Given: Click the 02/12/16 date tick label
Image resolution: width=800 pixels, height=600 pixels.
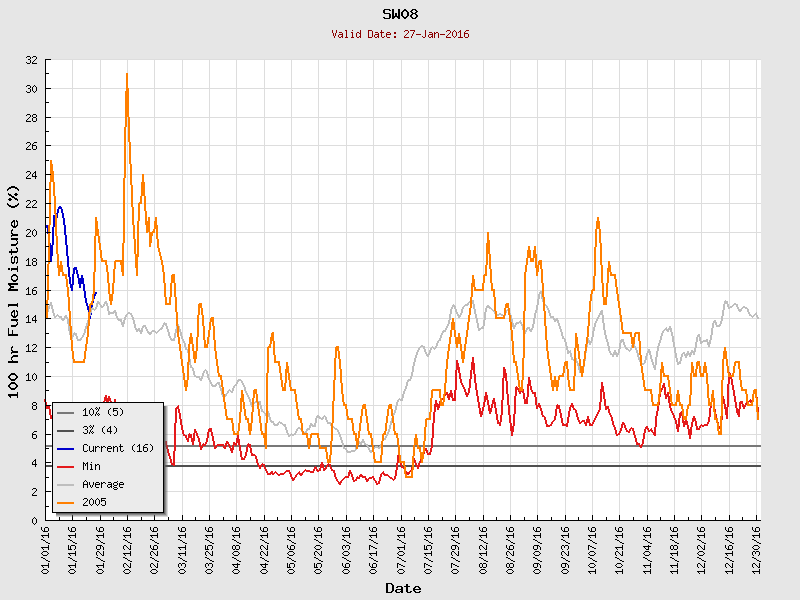Looking at the screenshot, I should click(127, 548).
